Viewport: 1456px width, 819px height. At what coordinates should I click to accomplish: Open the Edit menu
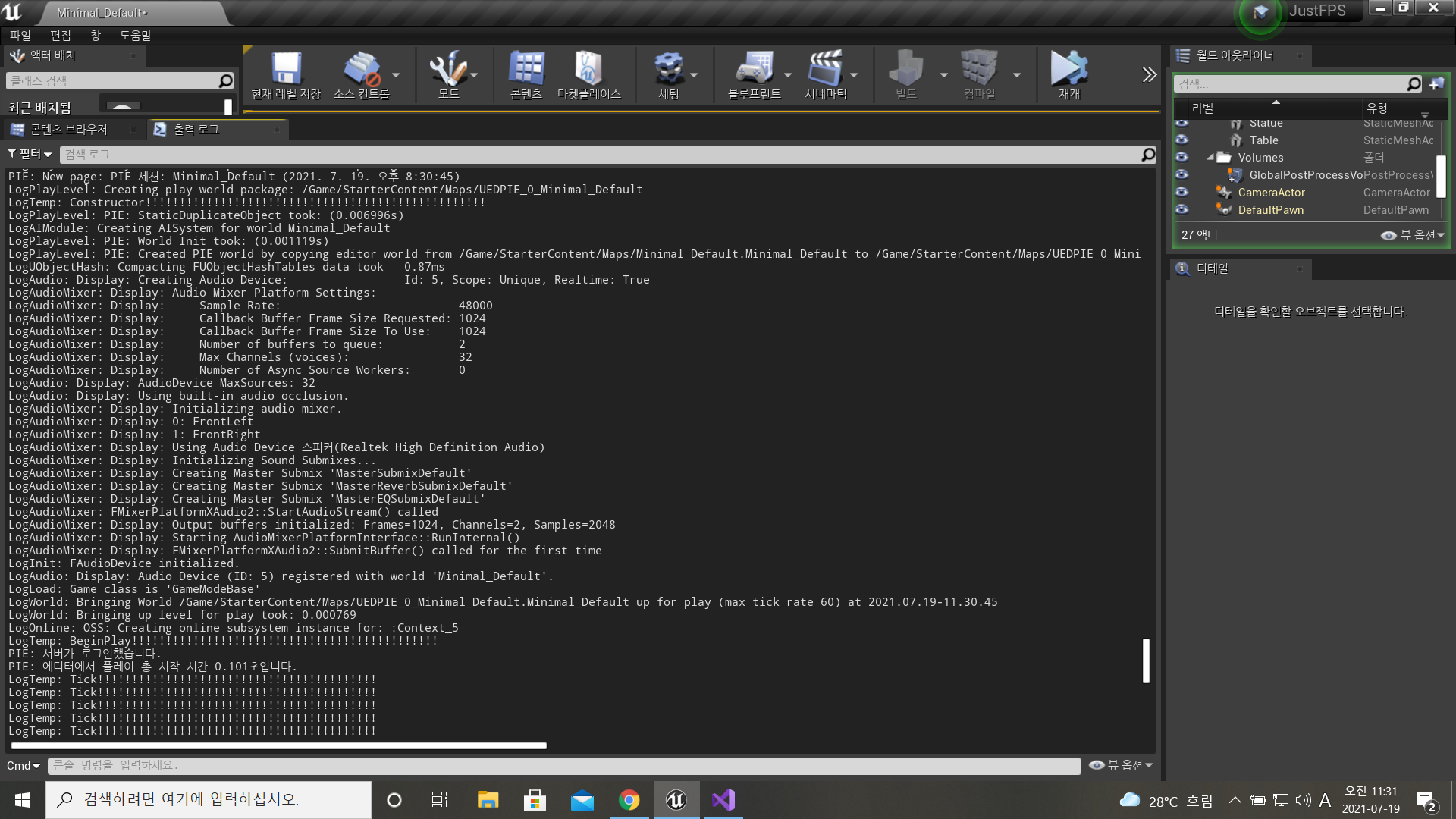coord(60,36)
